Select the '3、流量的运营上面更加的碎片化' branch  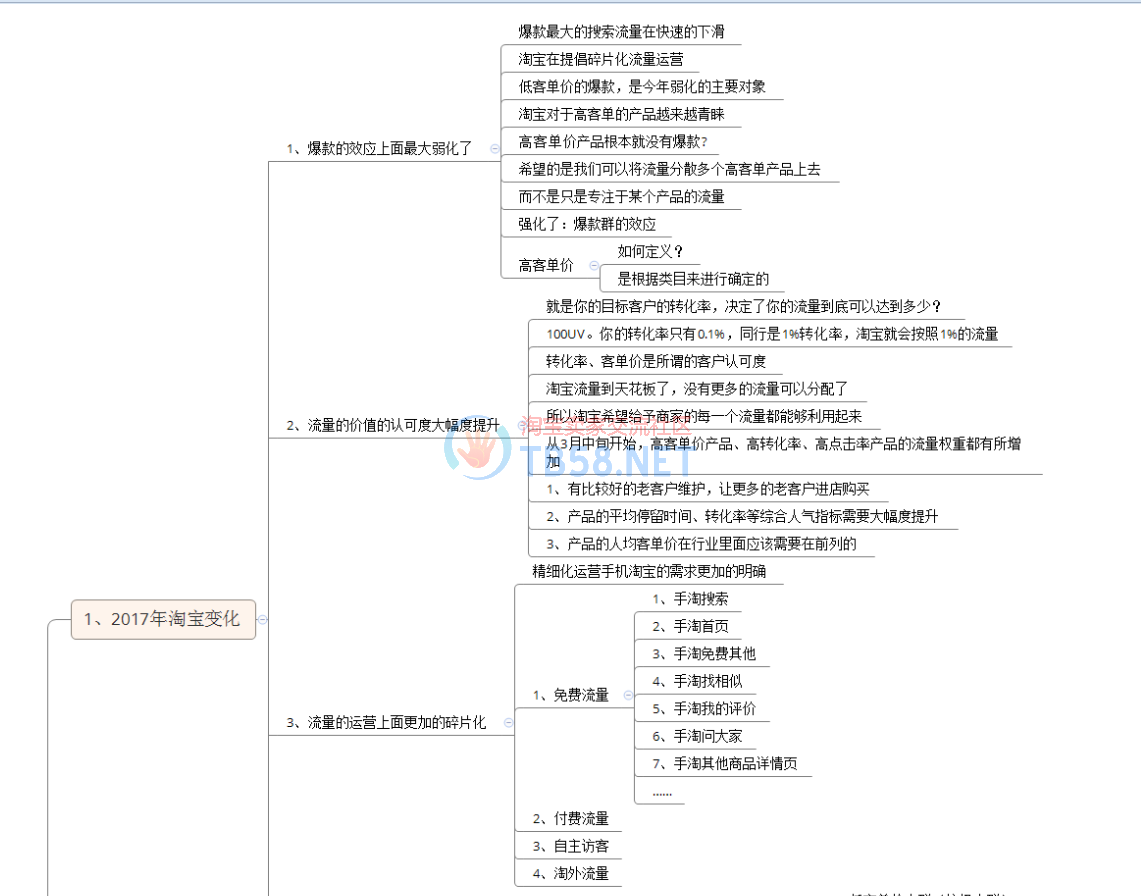[386, 723]
